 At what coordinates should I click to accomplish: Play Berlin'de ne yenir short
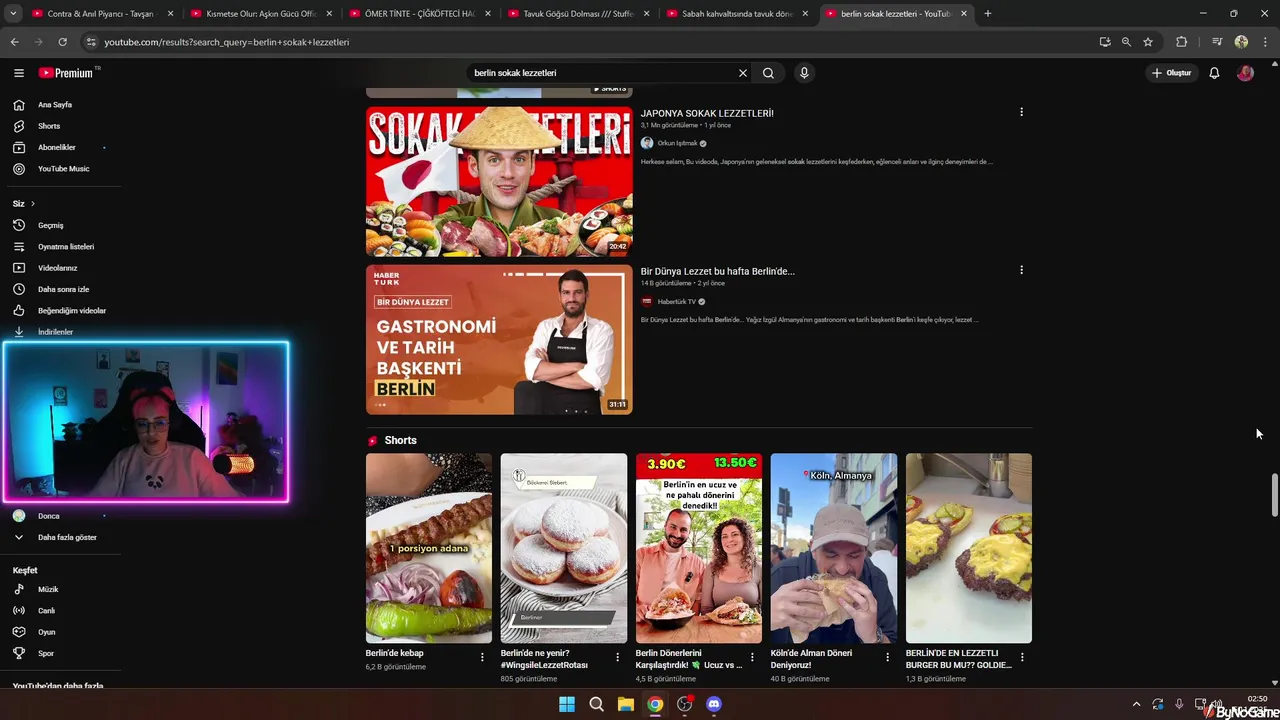[564, 548]
